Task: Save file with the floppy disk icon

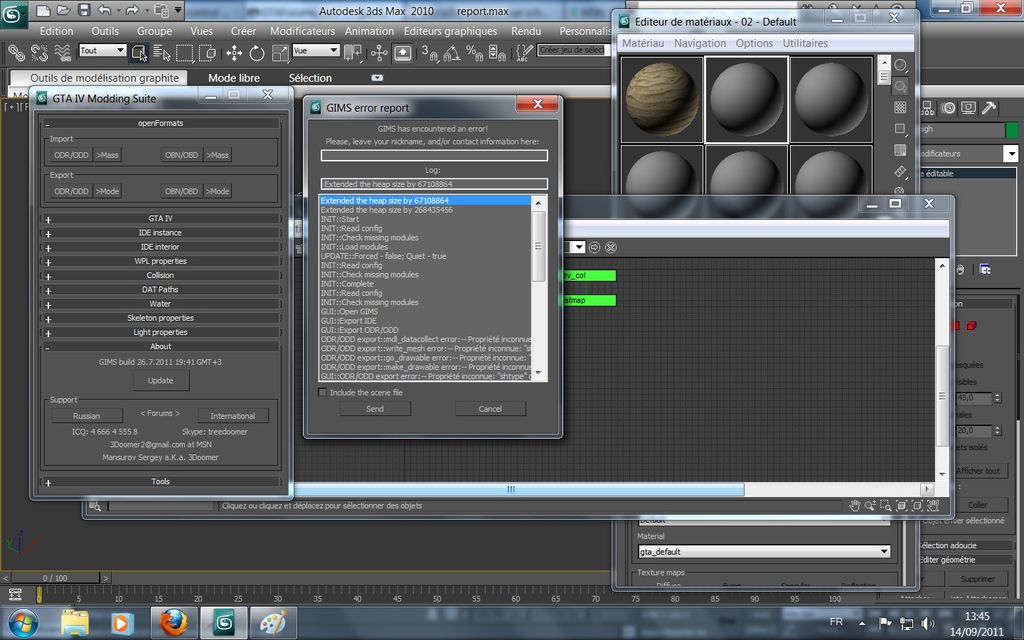Action: [x=84, y=10]
